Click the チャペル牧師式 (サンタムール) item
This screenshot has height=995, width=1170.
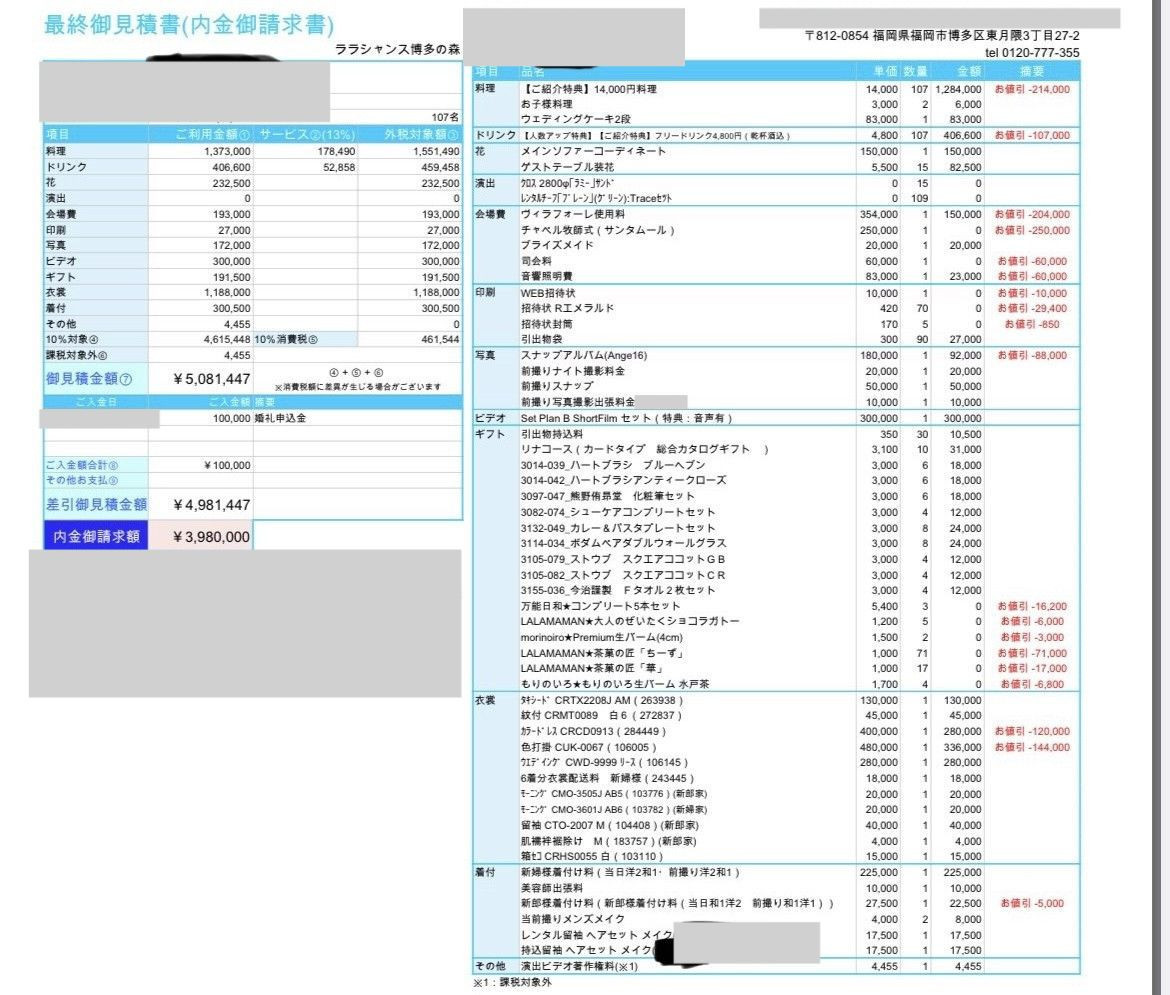(x=598, y=230)
